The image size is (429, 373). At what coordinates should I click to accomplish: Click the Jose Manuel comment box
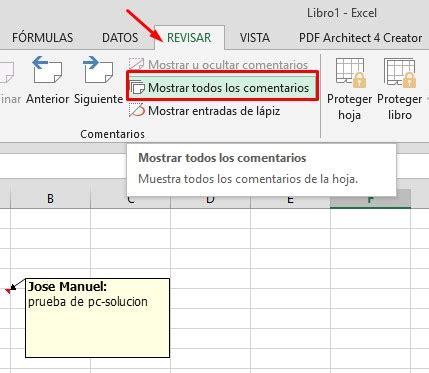pos(98,318)
